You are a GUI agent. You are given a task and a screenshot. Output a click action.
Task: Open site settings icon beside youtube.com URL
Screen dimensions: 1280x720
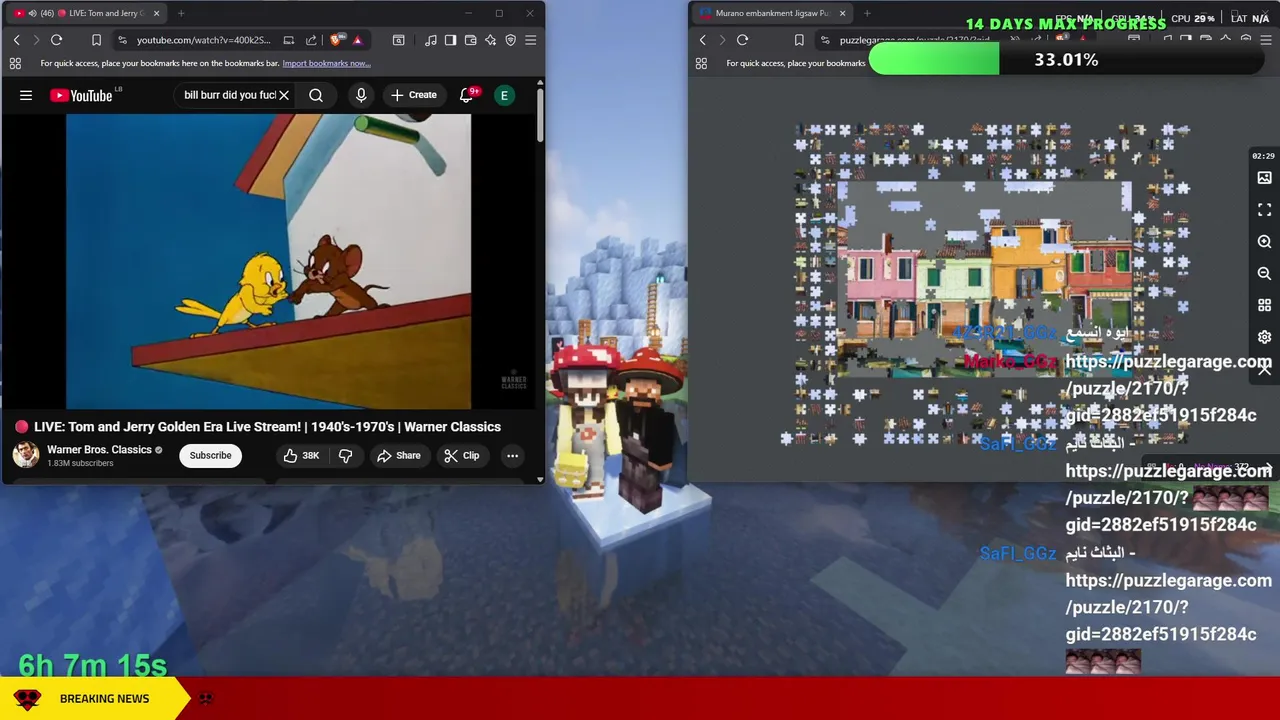(x=122, y=40)
